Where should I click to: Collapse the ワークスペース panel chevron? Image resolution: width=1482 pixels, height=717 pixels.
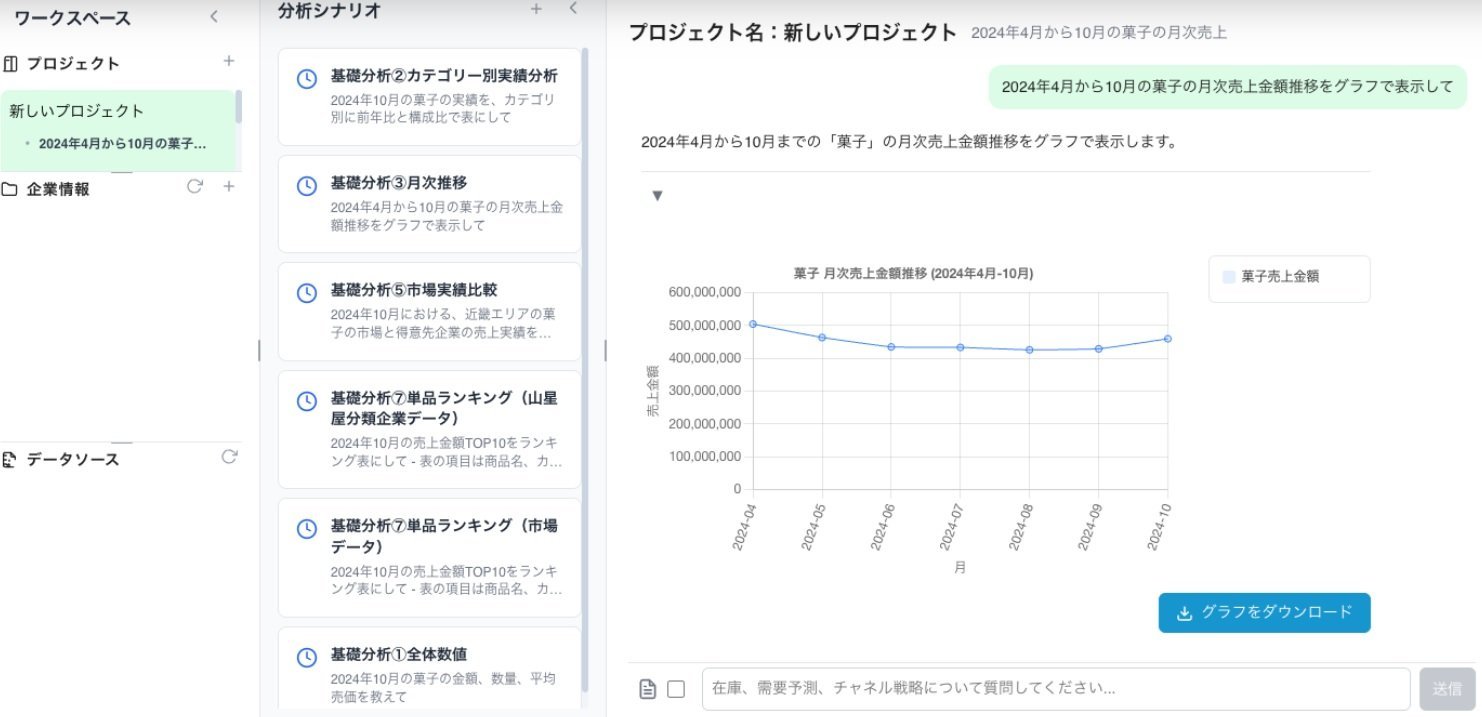214,17
